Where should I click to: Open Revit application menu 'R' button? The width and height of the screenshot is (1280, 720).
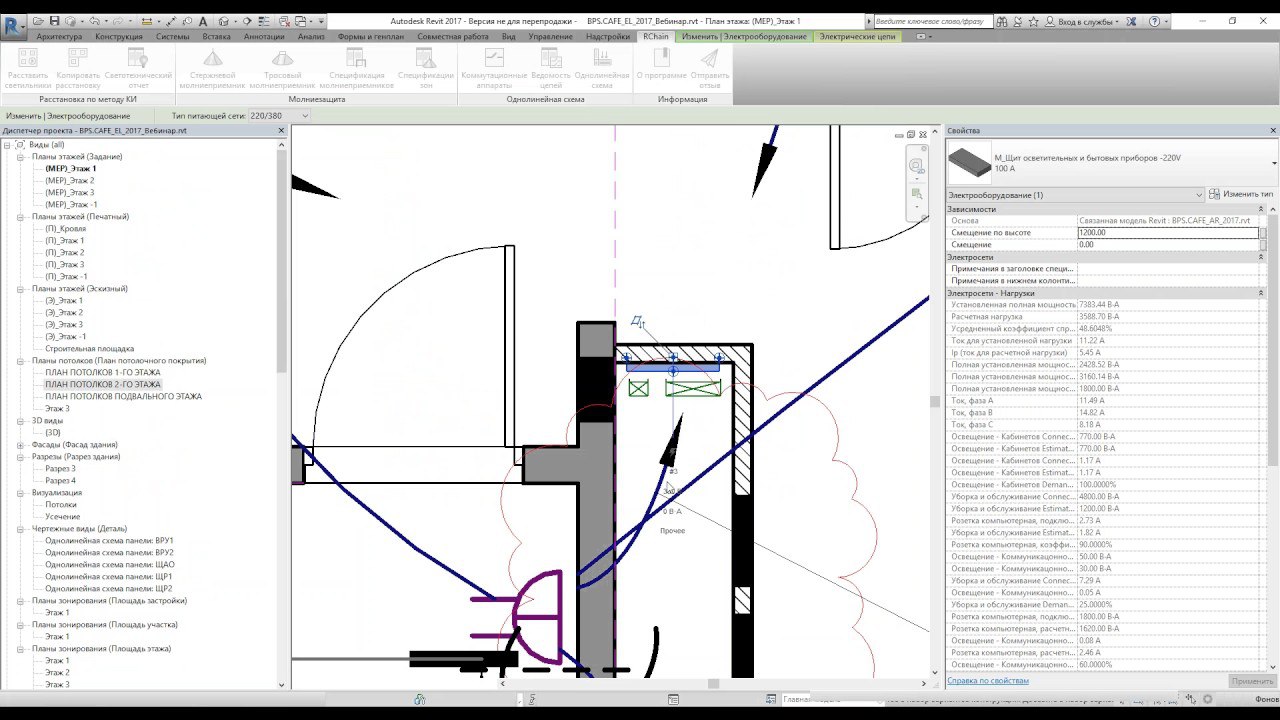point(14,25)
